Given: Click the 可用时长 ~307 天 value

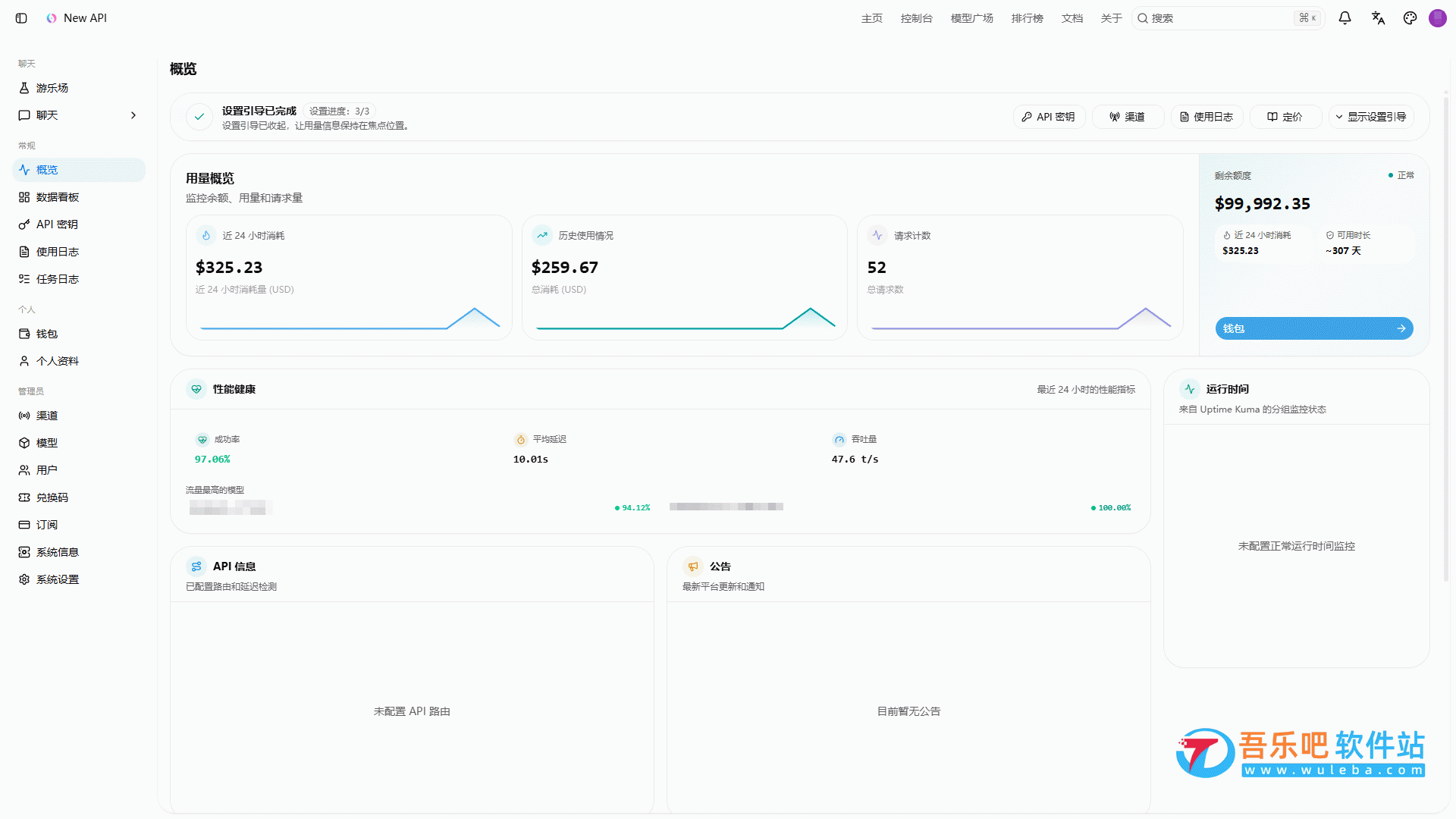Looking at the screenshot, I should point(1343,251).
